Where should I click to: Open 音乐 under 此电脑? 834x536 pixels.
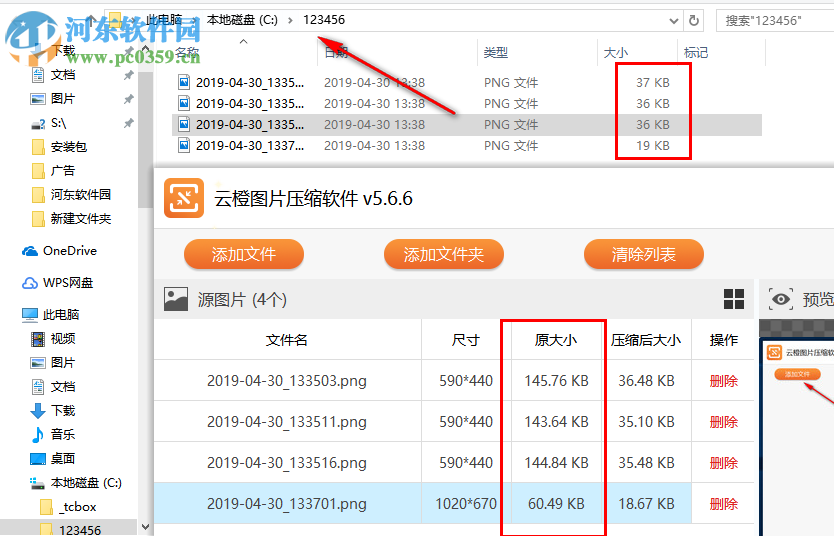click(63, 434)
